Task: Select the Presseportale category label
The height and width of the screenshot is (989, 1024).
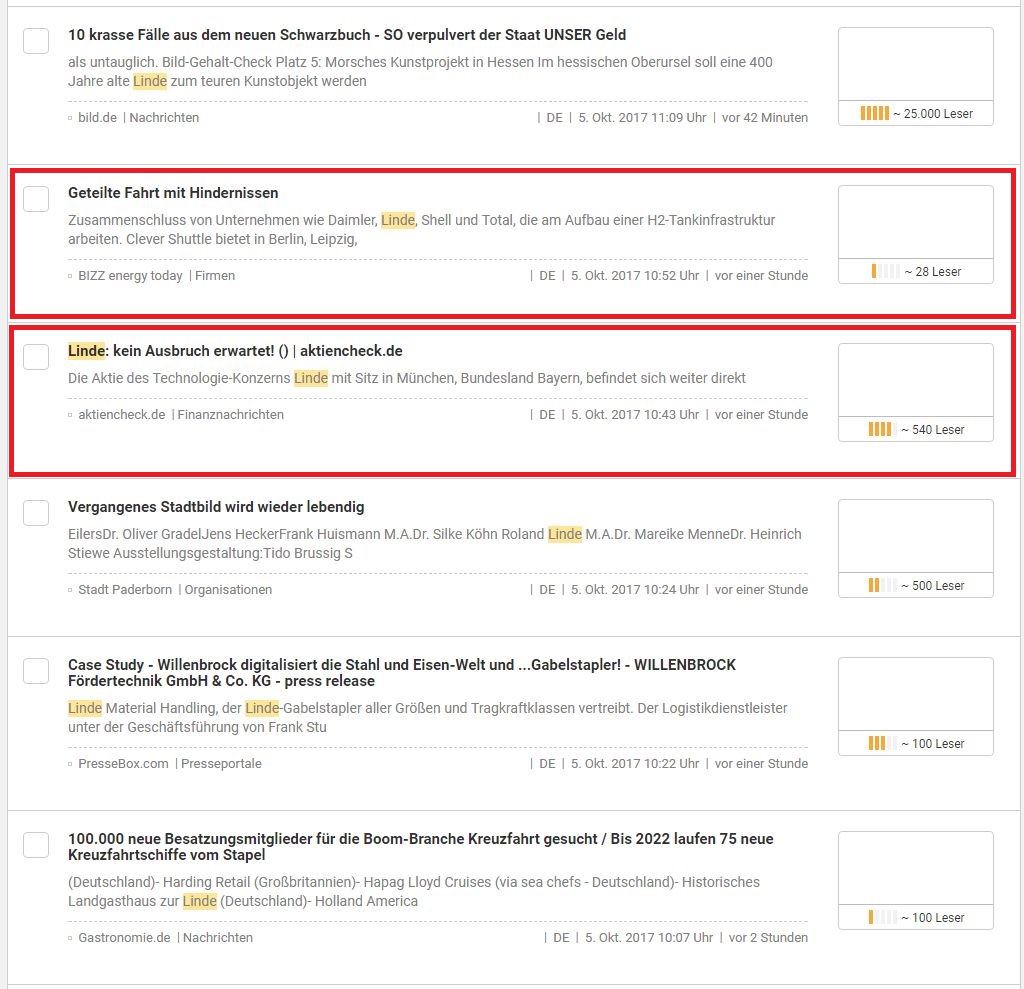Action: point(220,763)
